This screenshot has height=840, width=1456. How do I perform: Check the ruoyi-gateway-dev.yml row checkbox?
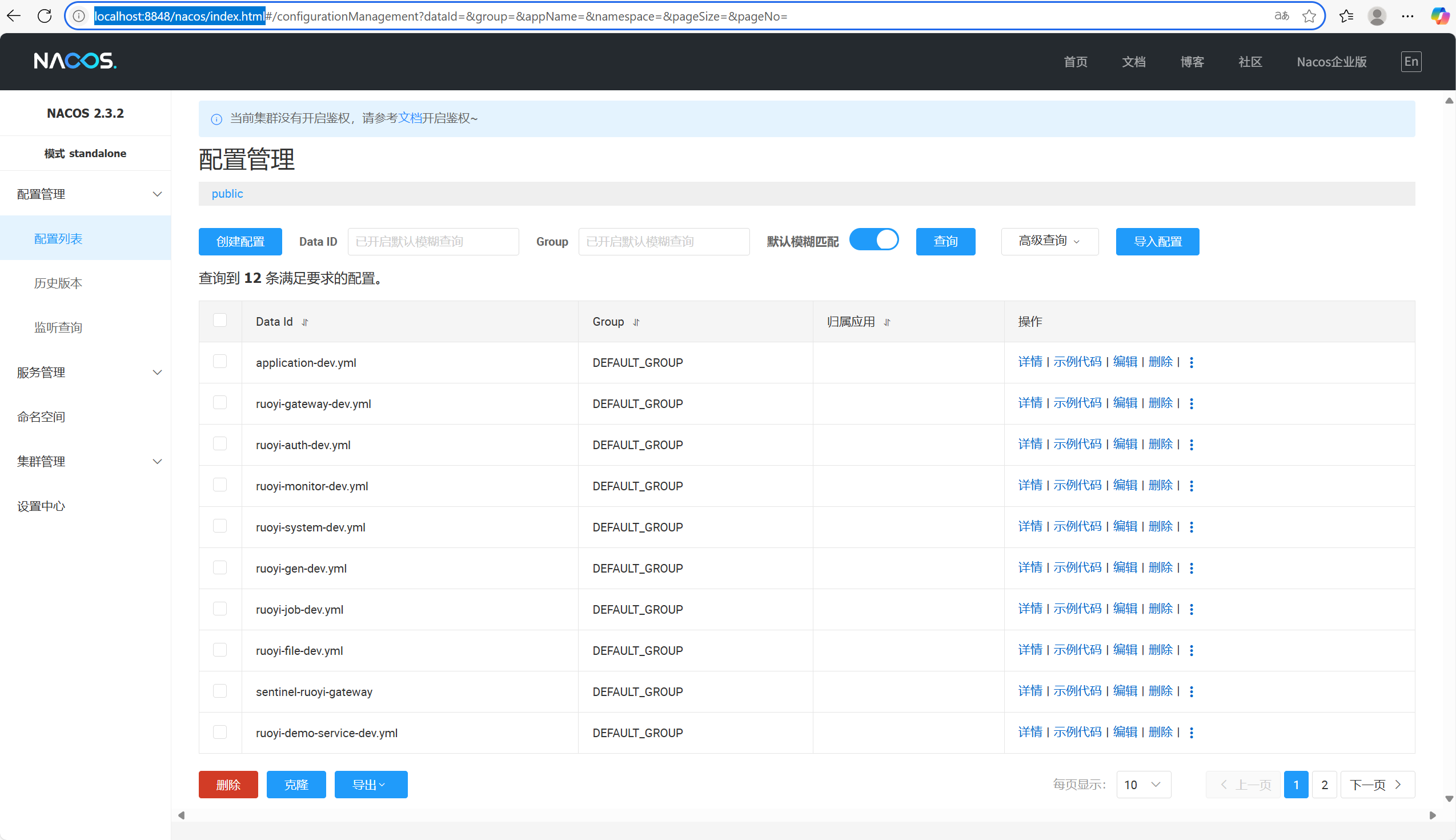[x=220, y=403]
